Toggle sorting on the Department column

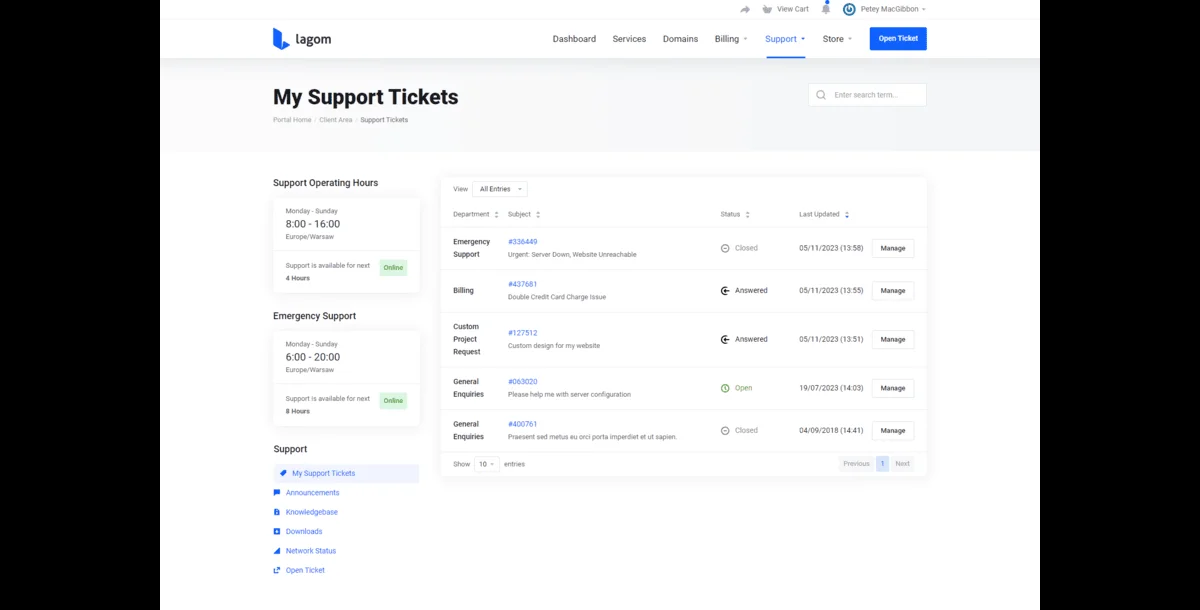coord(497,214)
